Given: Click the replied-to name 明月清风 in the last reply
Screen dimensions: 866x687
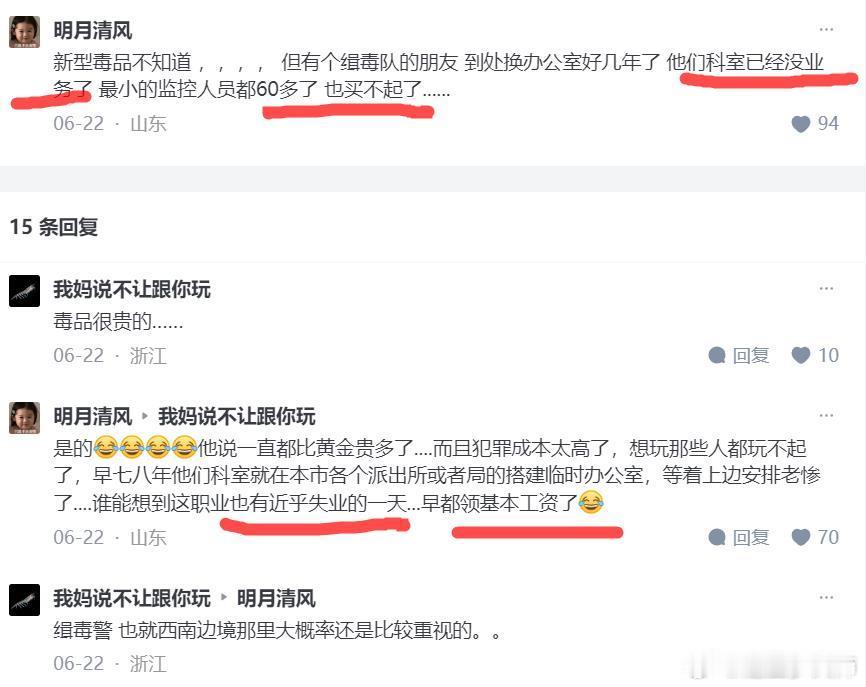Looking at the screenshot, I should 276,598.
